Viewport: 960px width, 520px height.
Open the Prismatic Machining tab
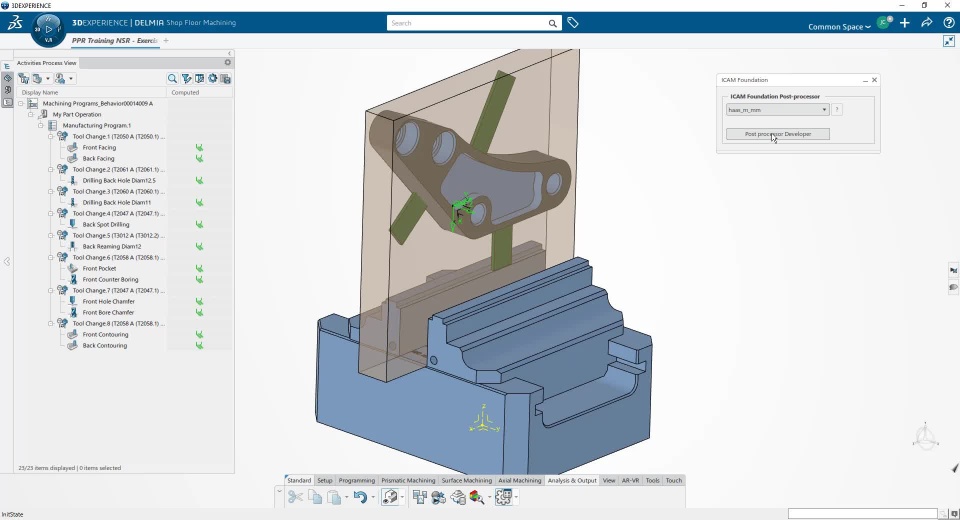click(408, 480)
